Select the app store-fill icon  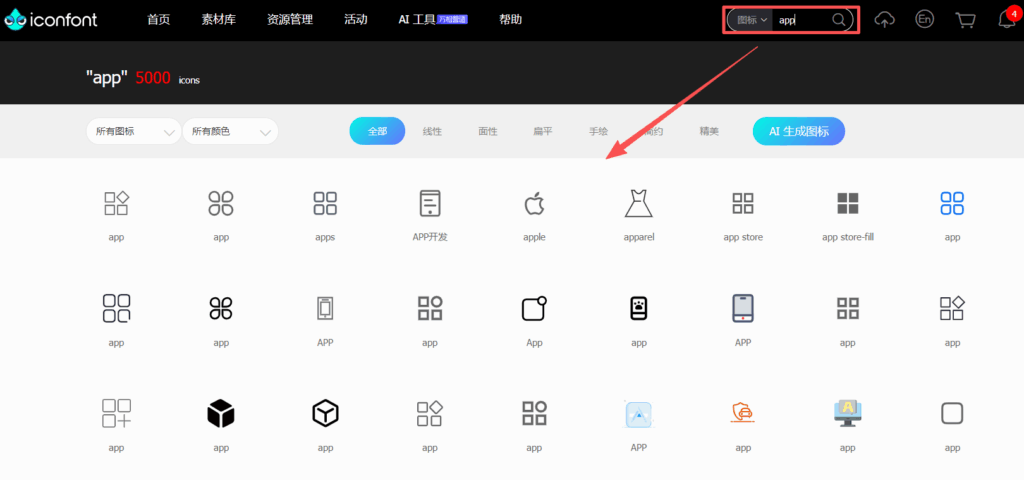tap(848, 203)
